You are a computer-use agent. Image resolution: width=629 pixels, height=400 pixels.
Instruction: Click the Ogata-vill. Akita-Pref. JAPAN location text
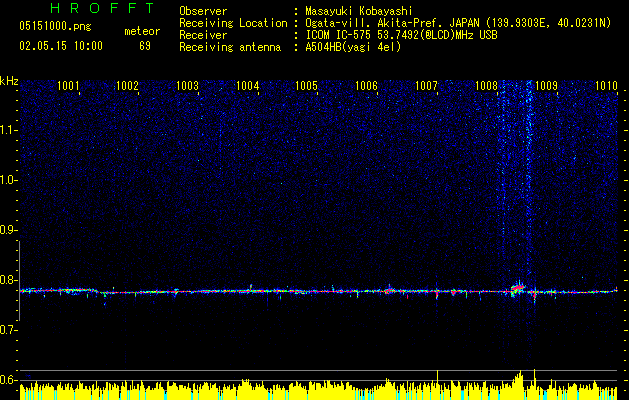coord(458,23)
